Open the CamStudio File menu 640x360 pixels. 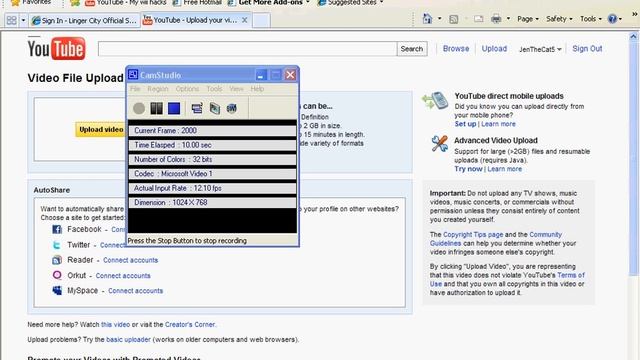135,89
